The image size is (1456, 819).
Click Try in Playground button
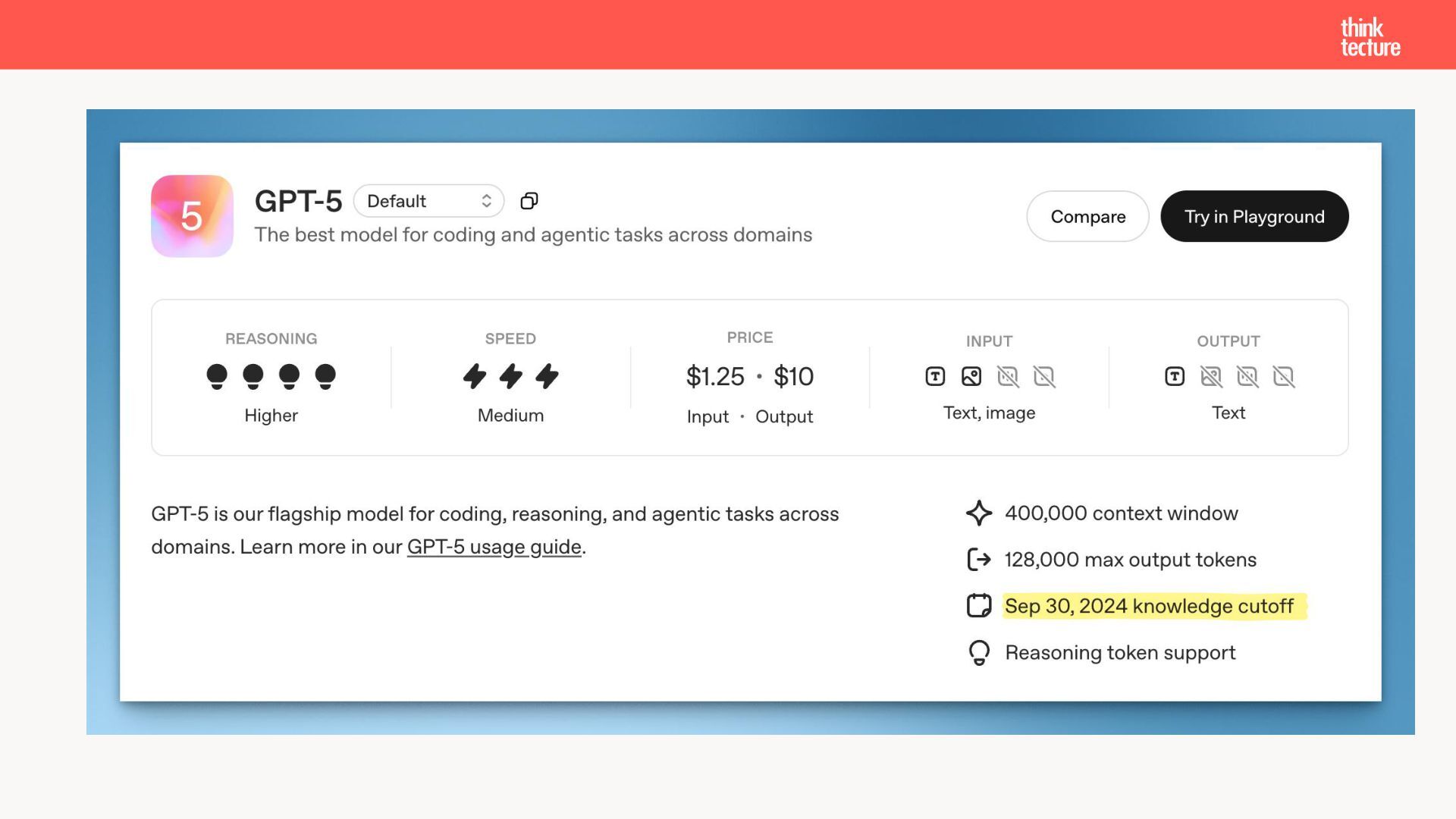[1254, 217]
